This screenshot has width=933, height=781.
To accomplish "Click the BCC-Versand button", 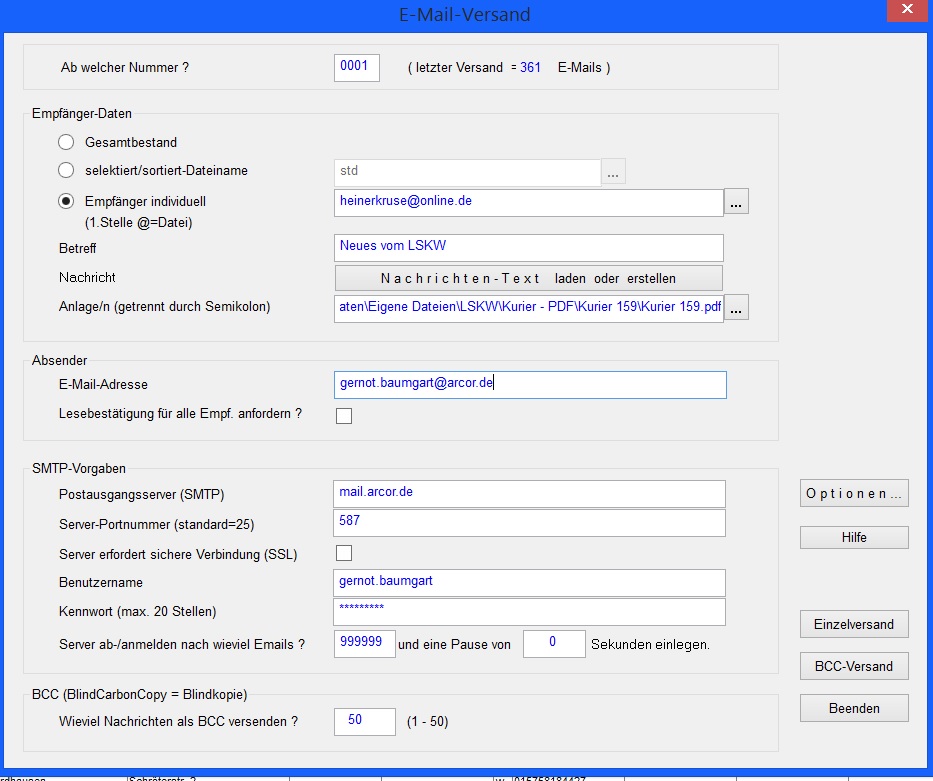I will tap(854, 666).
